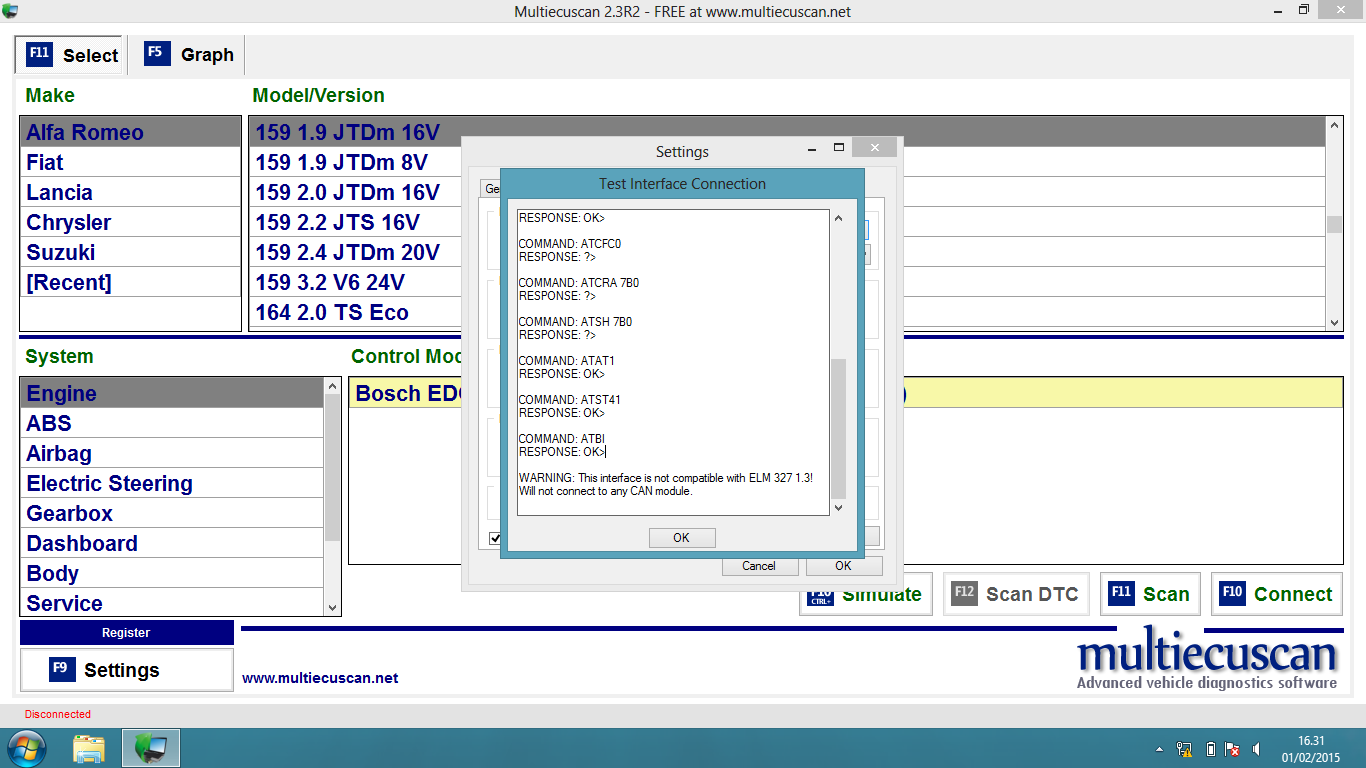Click OK in Test Interface Connection dialog

point(681,538)
